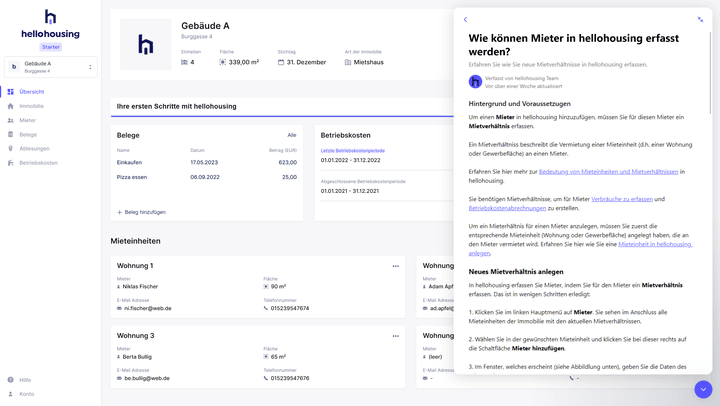Open Immobilie in the sidebar
The height and width of the screenshot is (406, 720).
pos(31,106)
